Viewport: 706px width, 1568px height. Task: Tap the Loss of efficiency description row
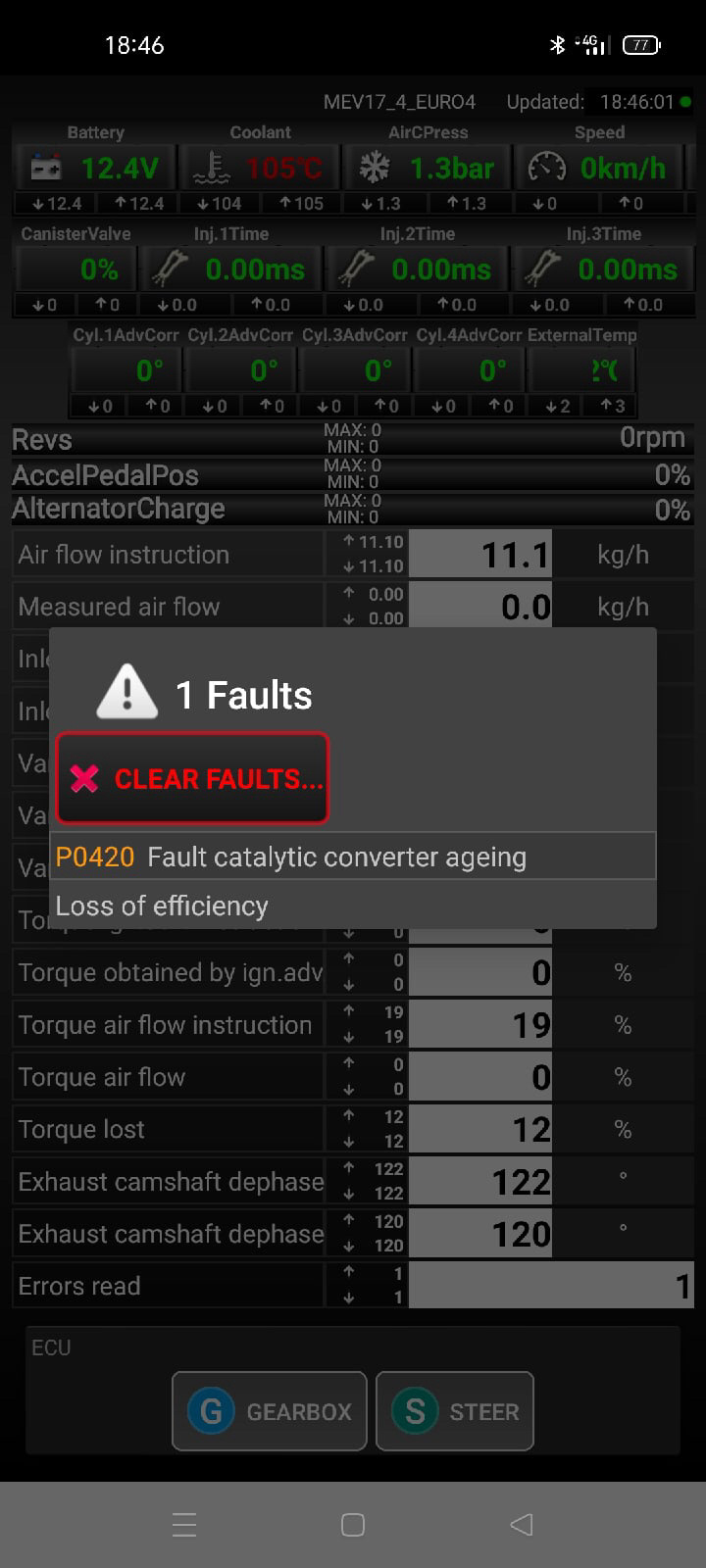(x=353, y=906)
